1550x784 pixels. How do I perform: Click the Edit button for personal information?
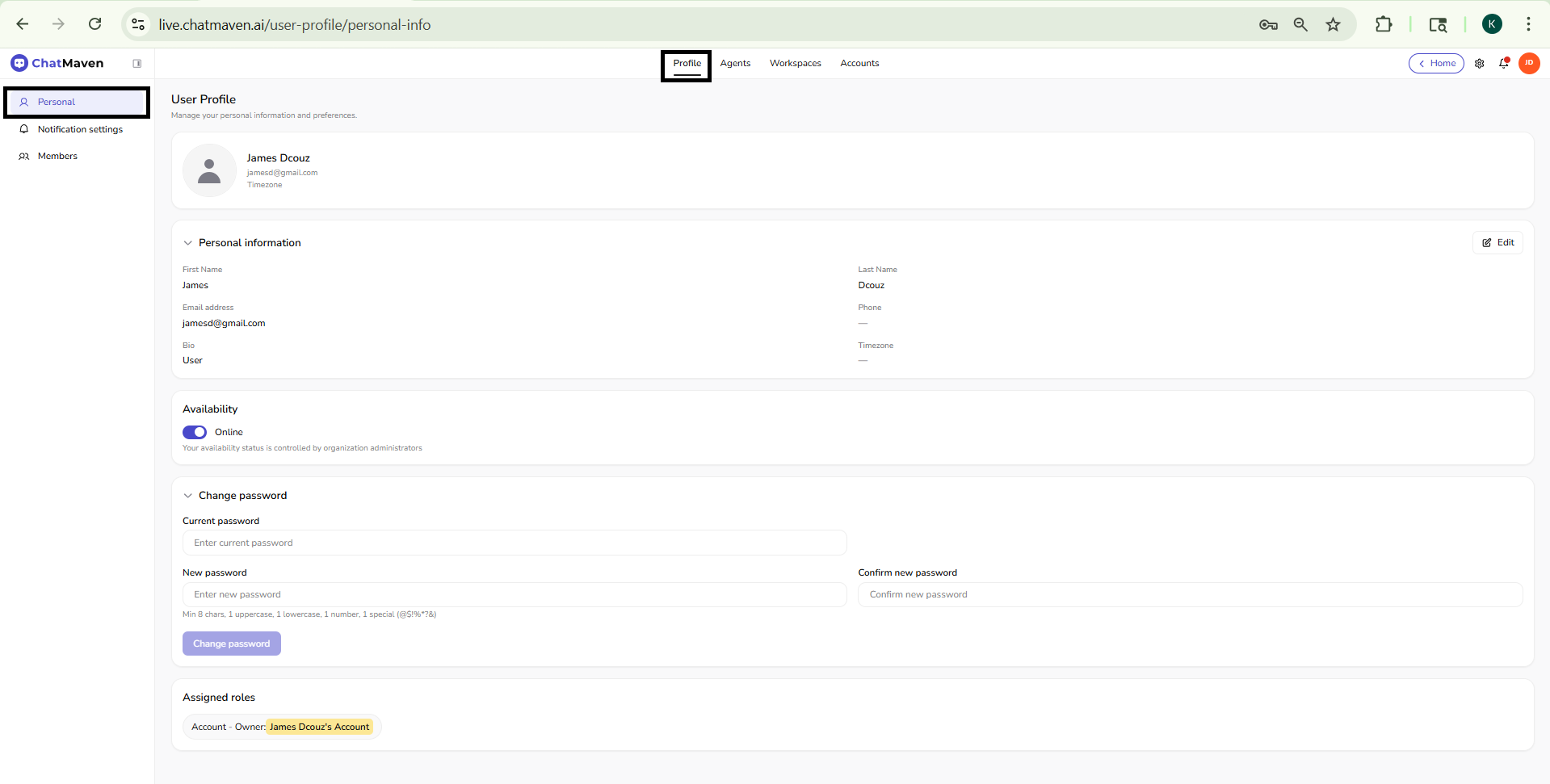point(1497,242)
